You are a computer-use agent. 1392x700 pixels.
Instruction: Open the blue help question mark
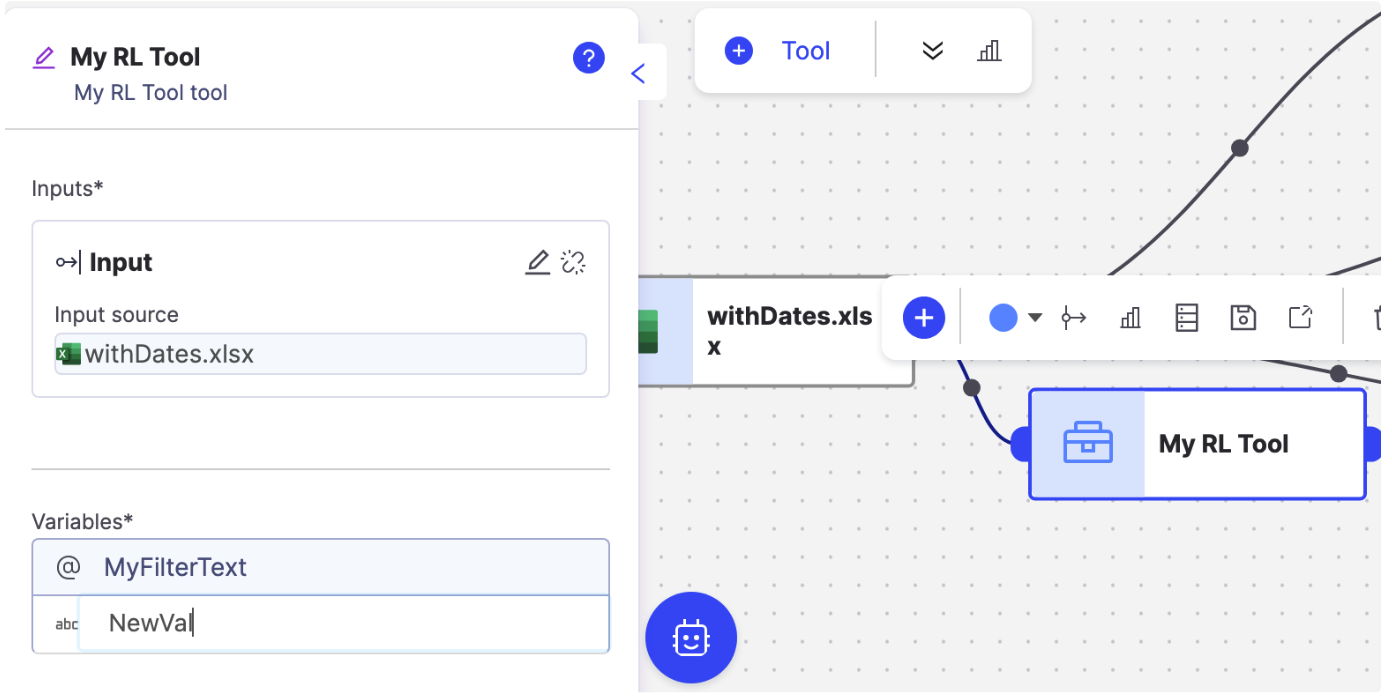pyautogui.click(x=588, y=58)
